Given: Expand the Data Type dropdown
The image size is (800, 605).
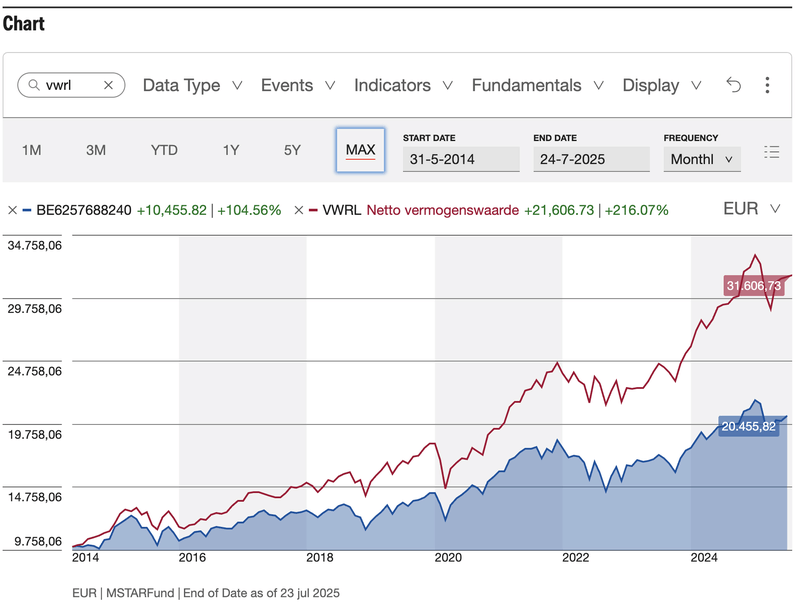Looking at the screenshot, I should click(192, 86).
